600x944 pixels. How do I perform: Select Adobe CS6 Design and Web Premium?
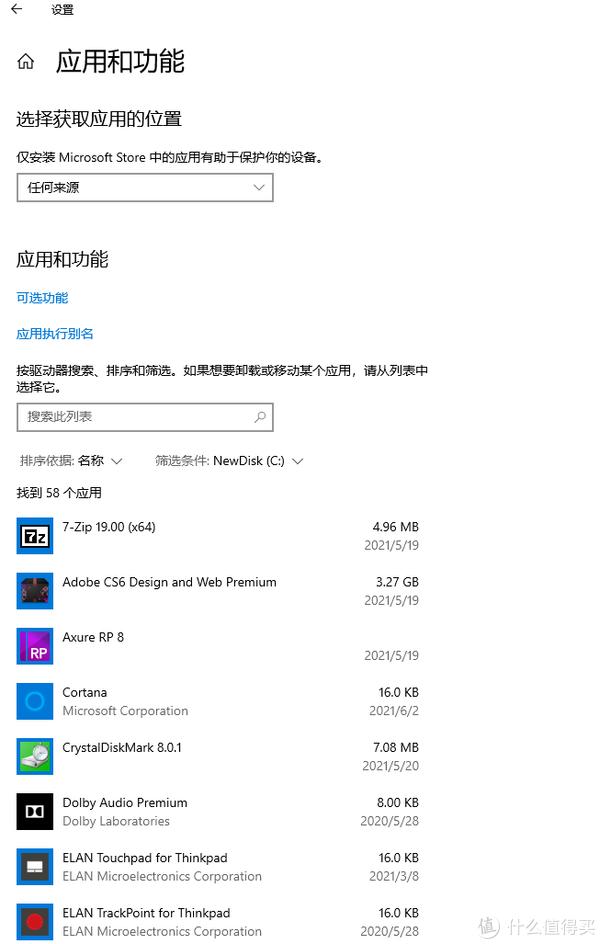pyautogui.click(x=170, y=582)
